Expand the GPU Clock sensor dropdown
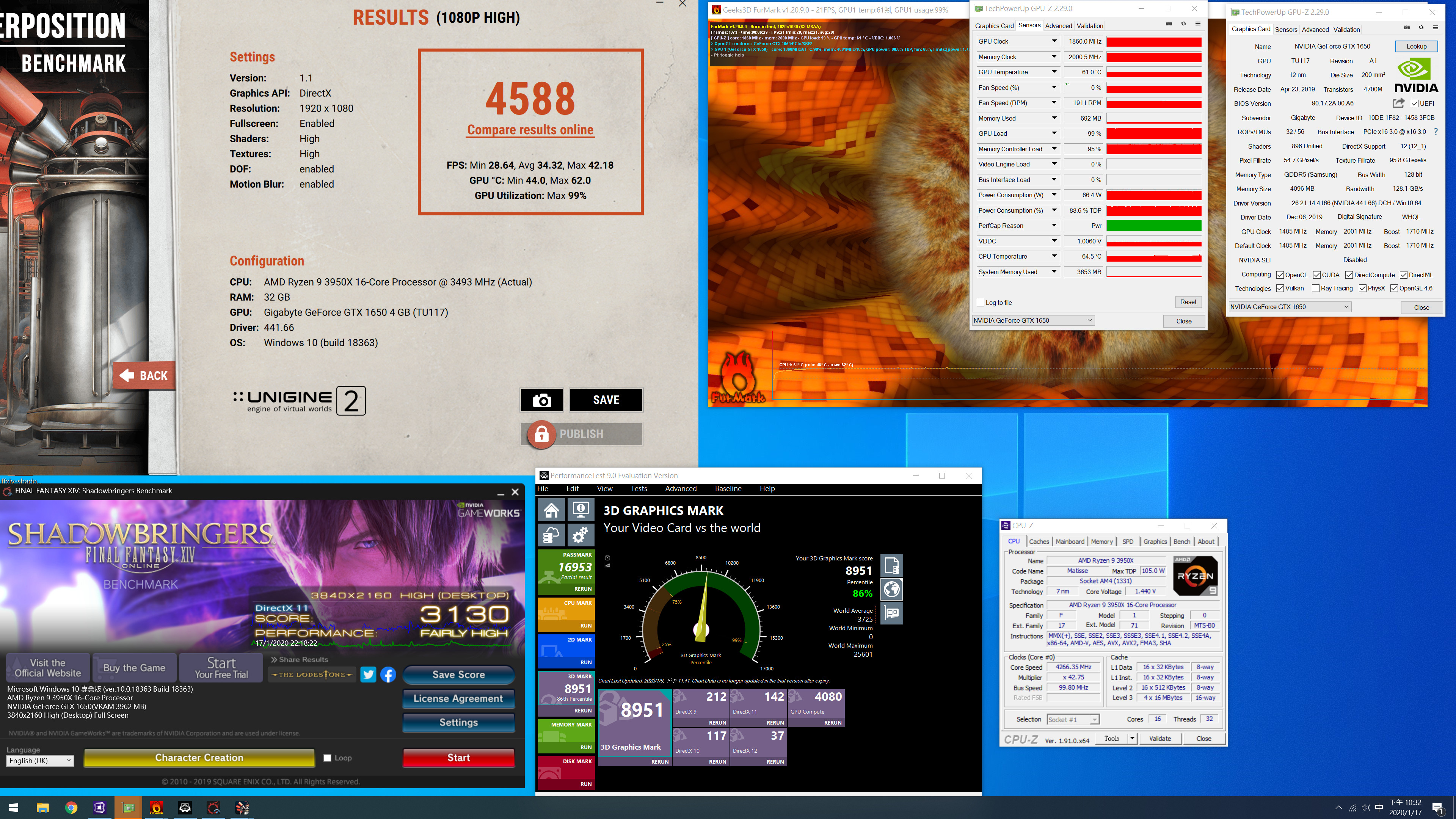The height and width of the screenshot is (819, 1456). [1054, 41]
